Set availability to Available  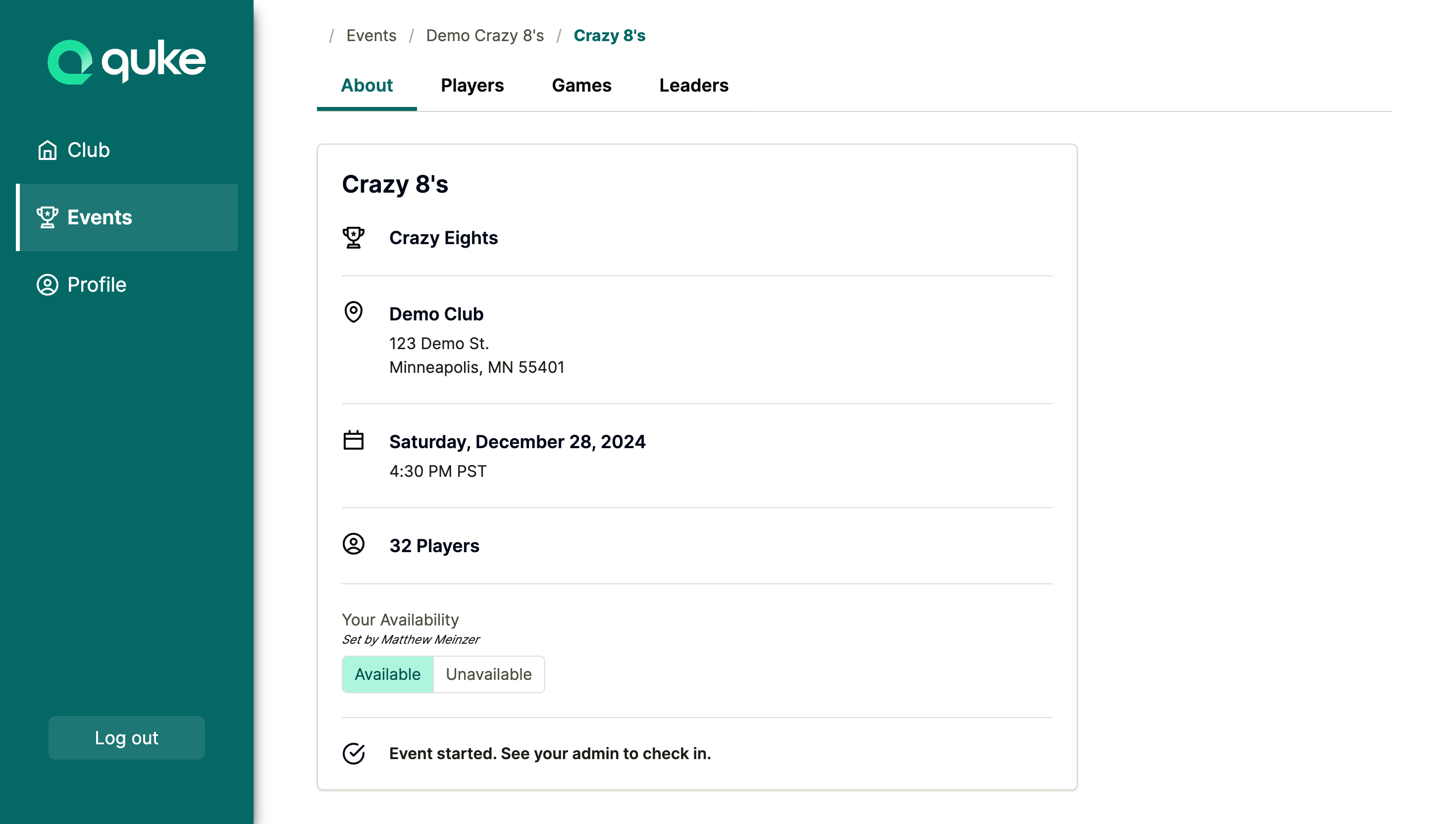click(388, 674)
